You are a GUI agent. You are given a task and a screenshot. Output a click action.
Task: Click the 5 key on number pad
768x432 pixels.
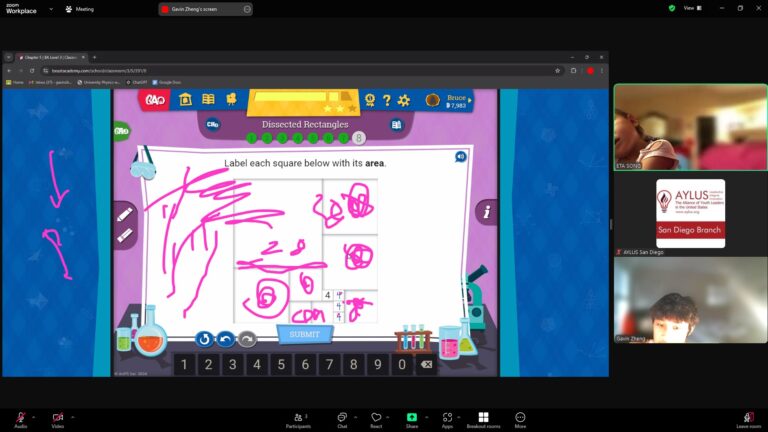tap(281, 364)
